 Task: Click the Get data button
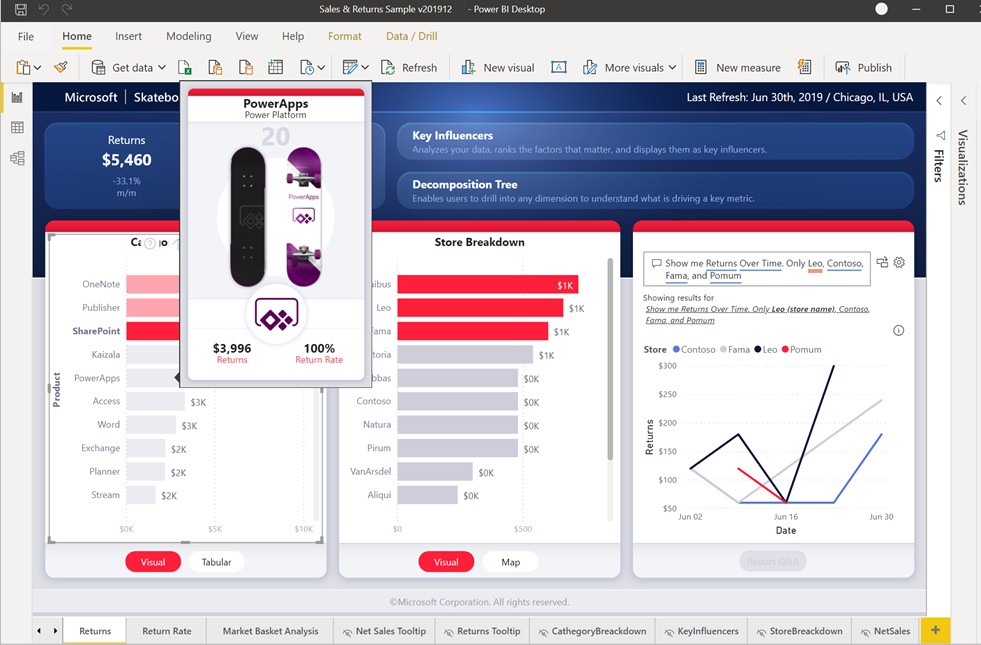pyautogui.click(x=122, y=68)
